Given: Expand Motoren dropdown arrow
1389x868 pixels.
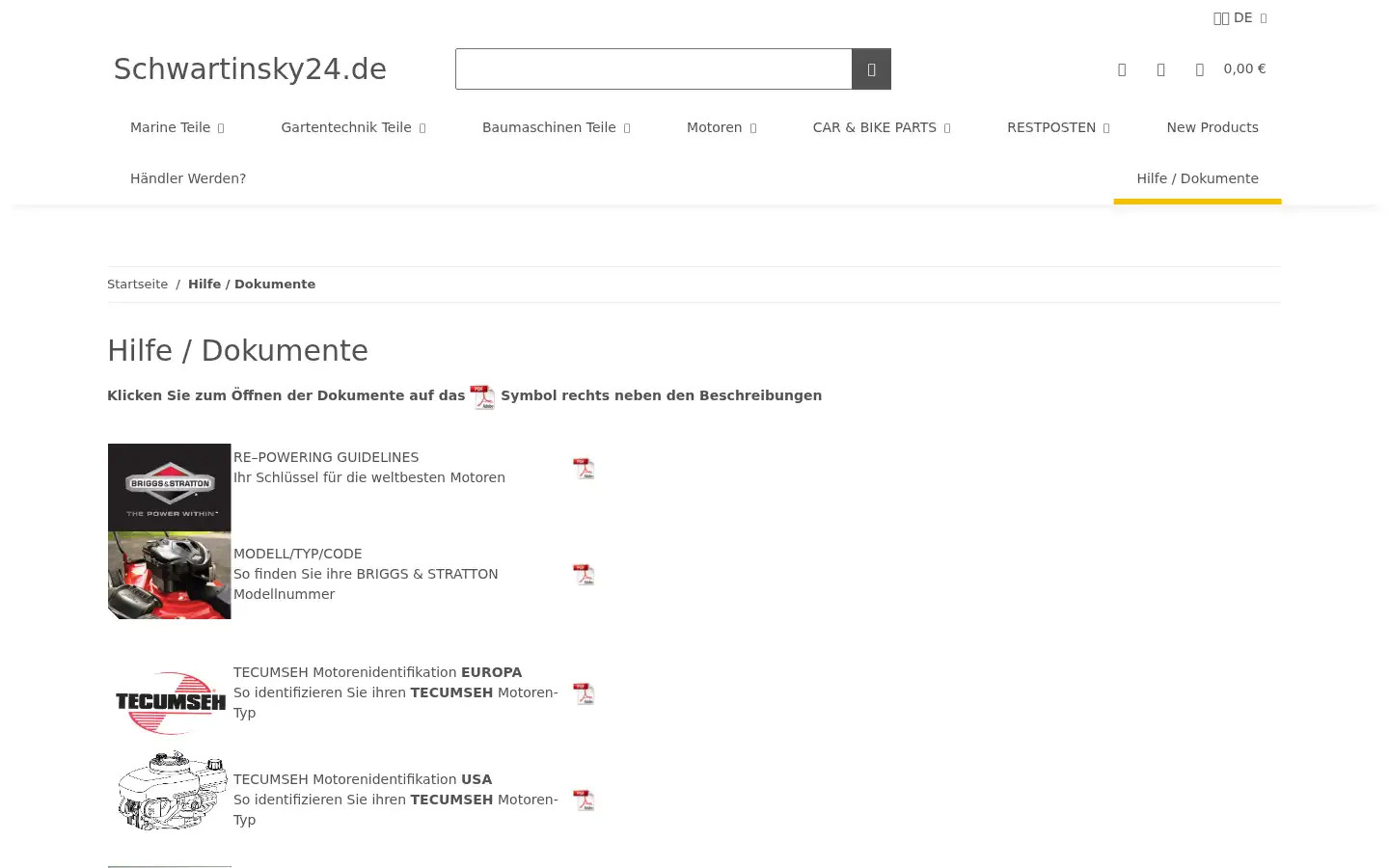Looking at the screenshot, I should (x=753, y=128).
